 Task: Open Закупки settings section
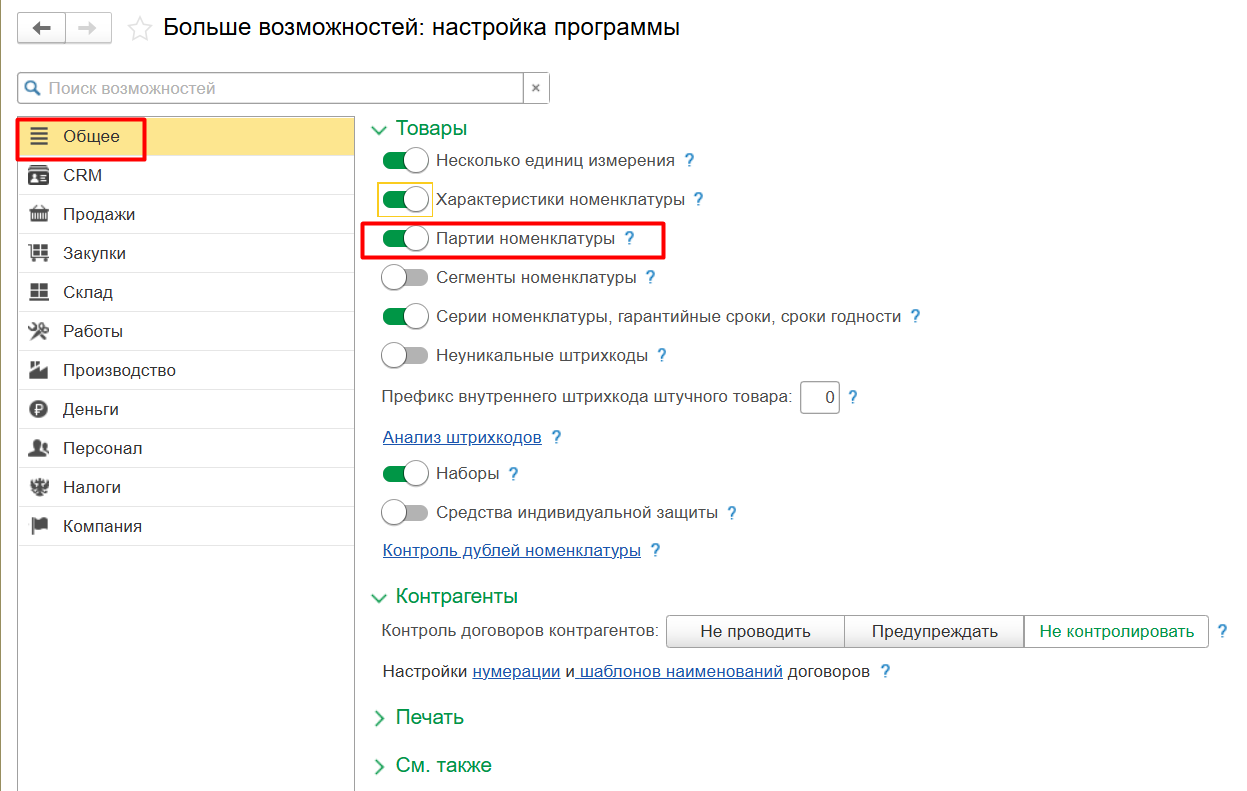click(x=186, y=253)
